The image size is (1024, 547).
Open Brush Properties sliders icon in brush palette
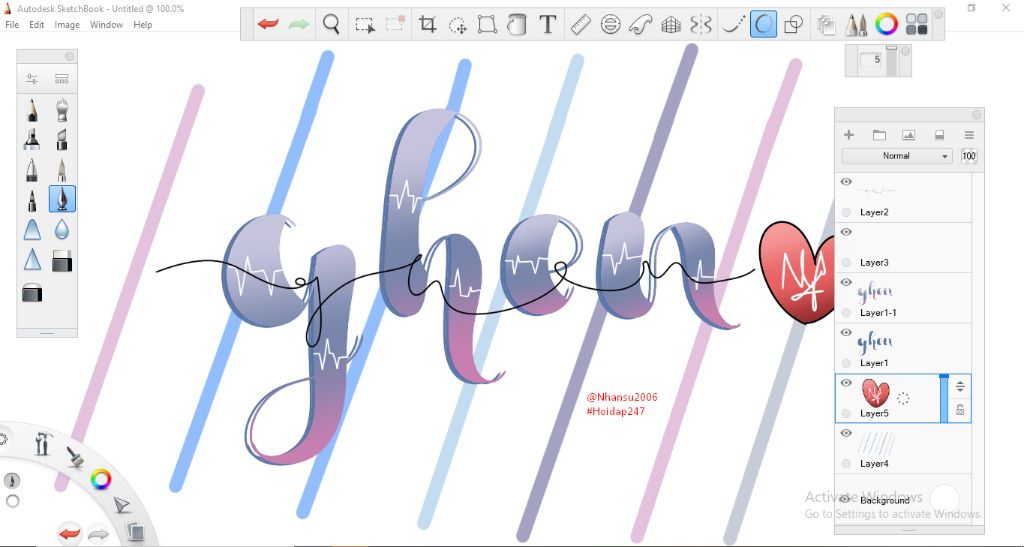pyautogui.click(x=31, y=79)
